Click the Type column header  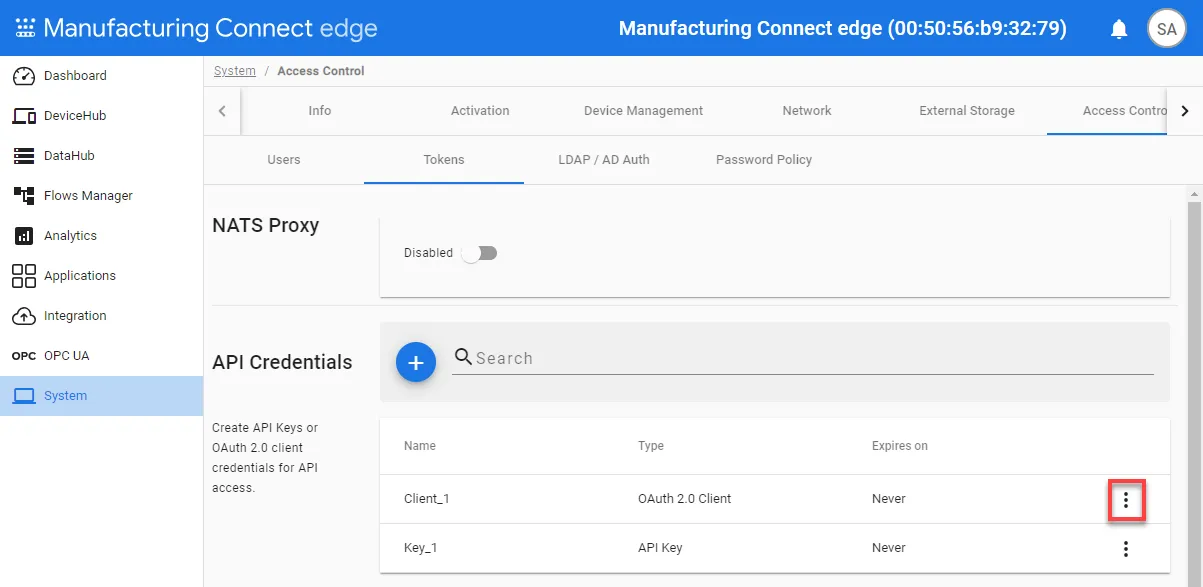pyautogui.click(x=651, y=446)
